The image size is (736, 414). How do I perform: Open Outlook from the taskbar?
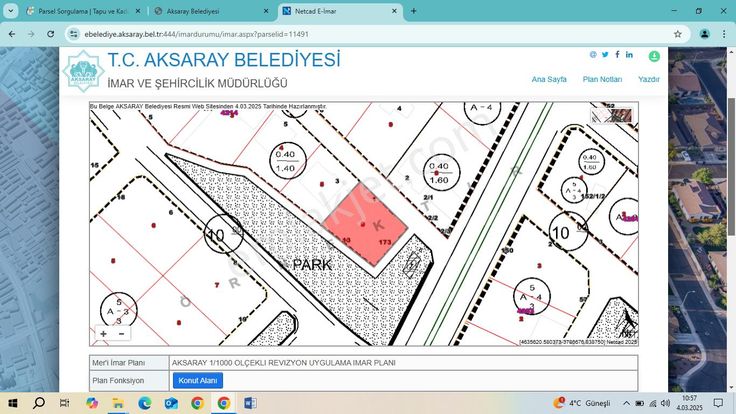pyautogui.click(x=171, y=403)
